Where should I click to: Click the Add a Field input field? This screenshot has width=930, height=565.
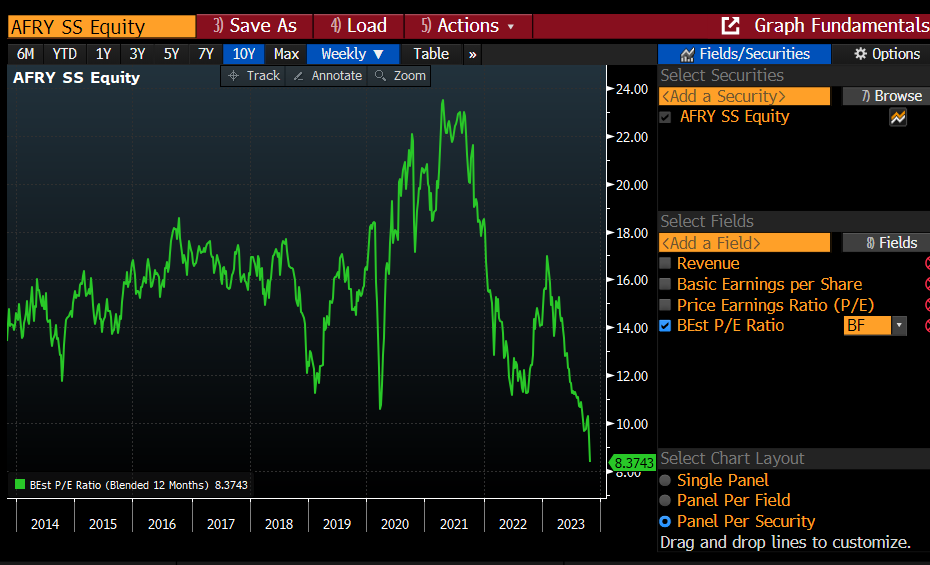click(x=744, y=242)
